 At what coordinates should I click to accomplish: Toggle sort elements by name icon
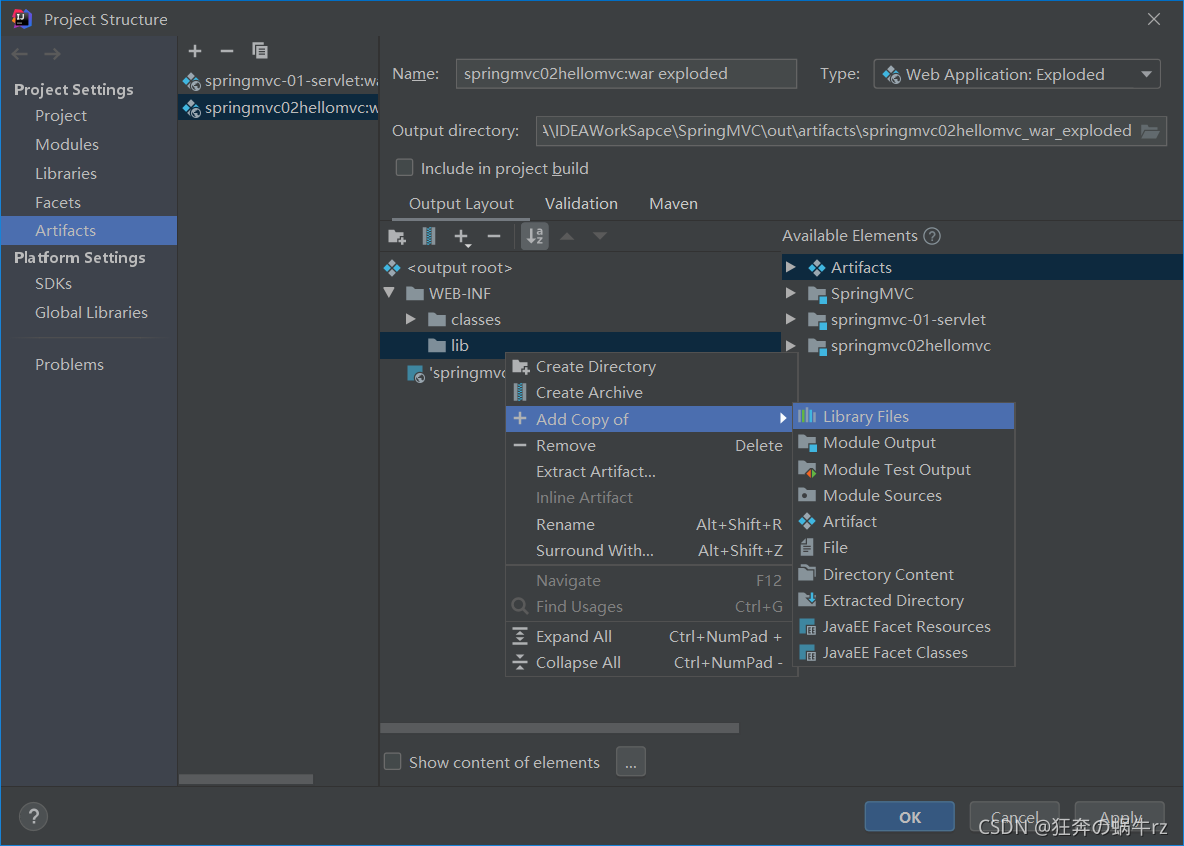point(535,236)
